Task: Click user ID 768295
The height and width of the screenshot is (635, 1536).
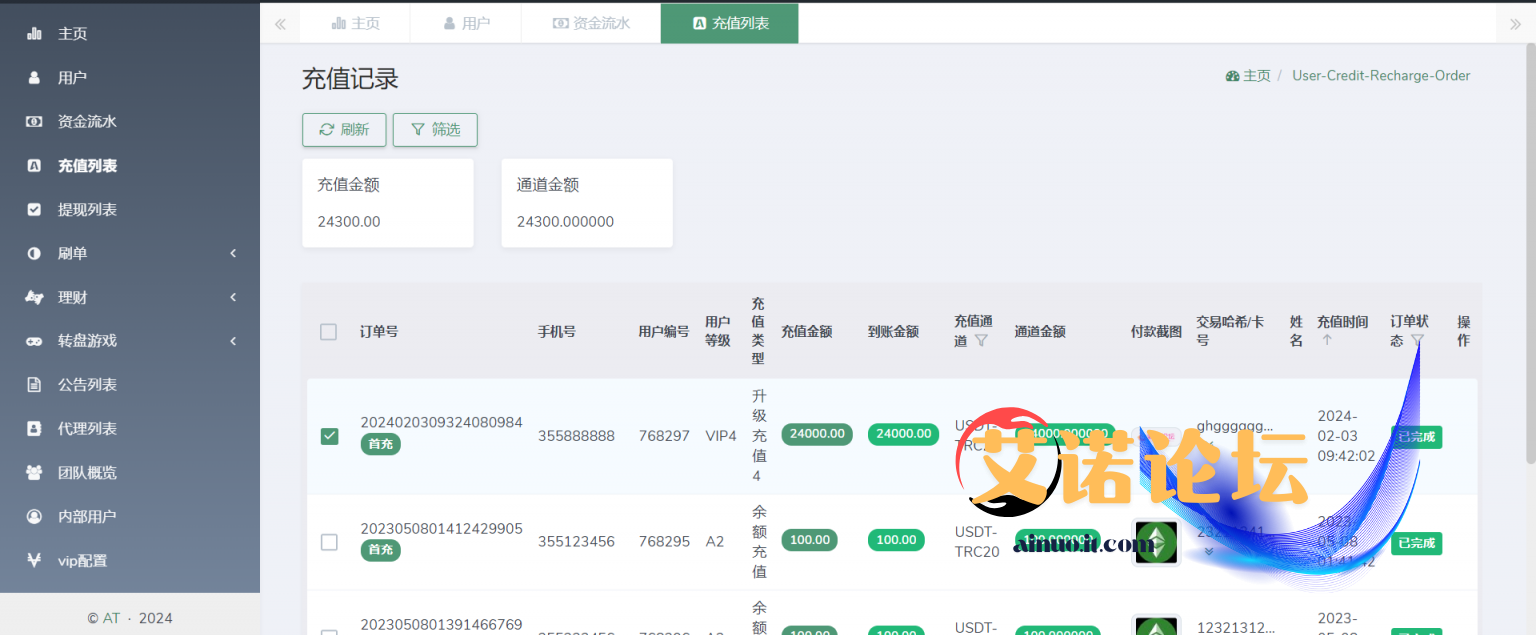Action: [x=664, y=542]
